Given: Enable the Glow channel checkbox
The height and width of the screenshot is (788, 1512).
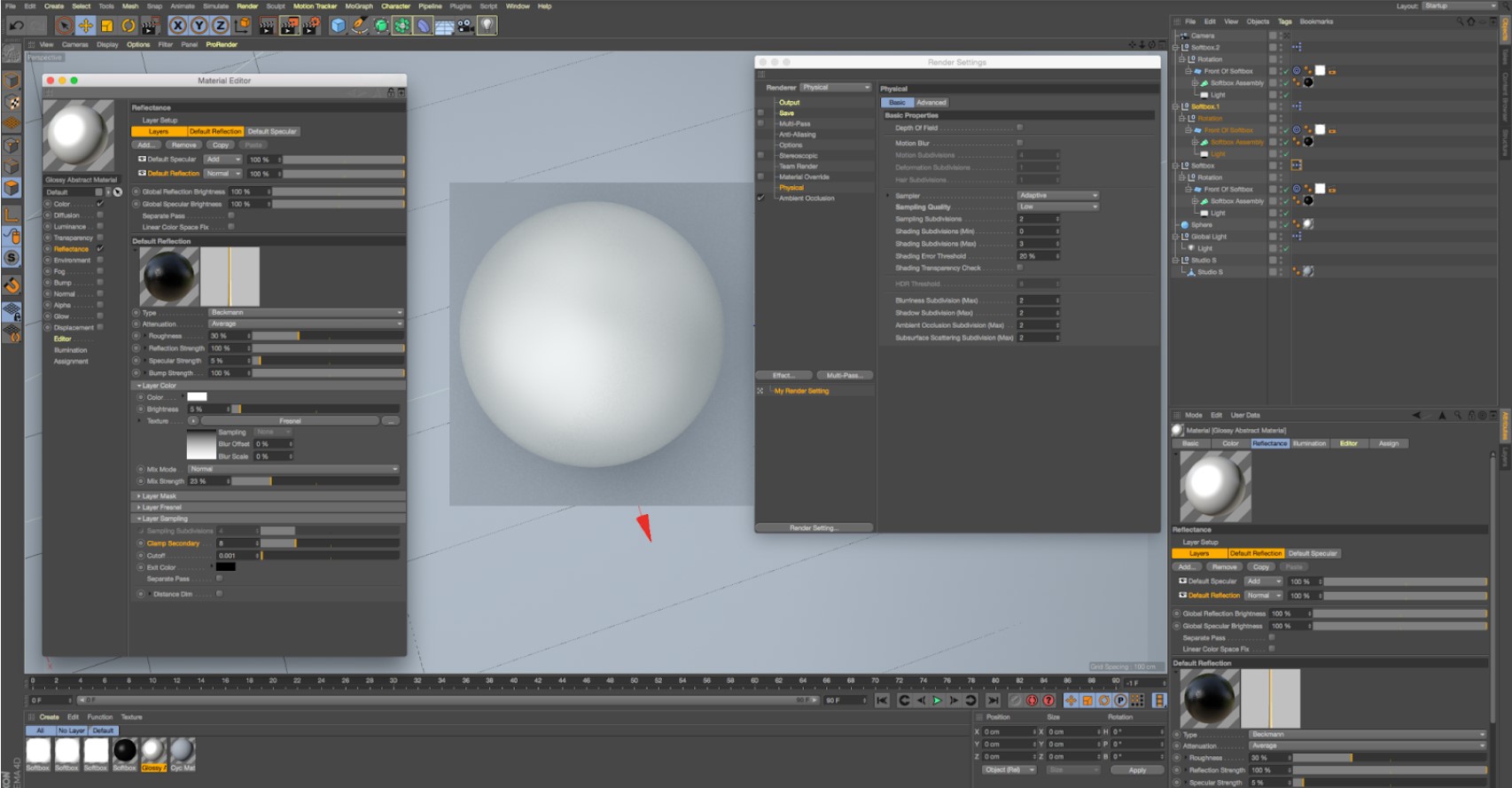Looking at the screenshot, I should click(x=100, y=316).
